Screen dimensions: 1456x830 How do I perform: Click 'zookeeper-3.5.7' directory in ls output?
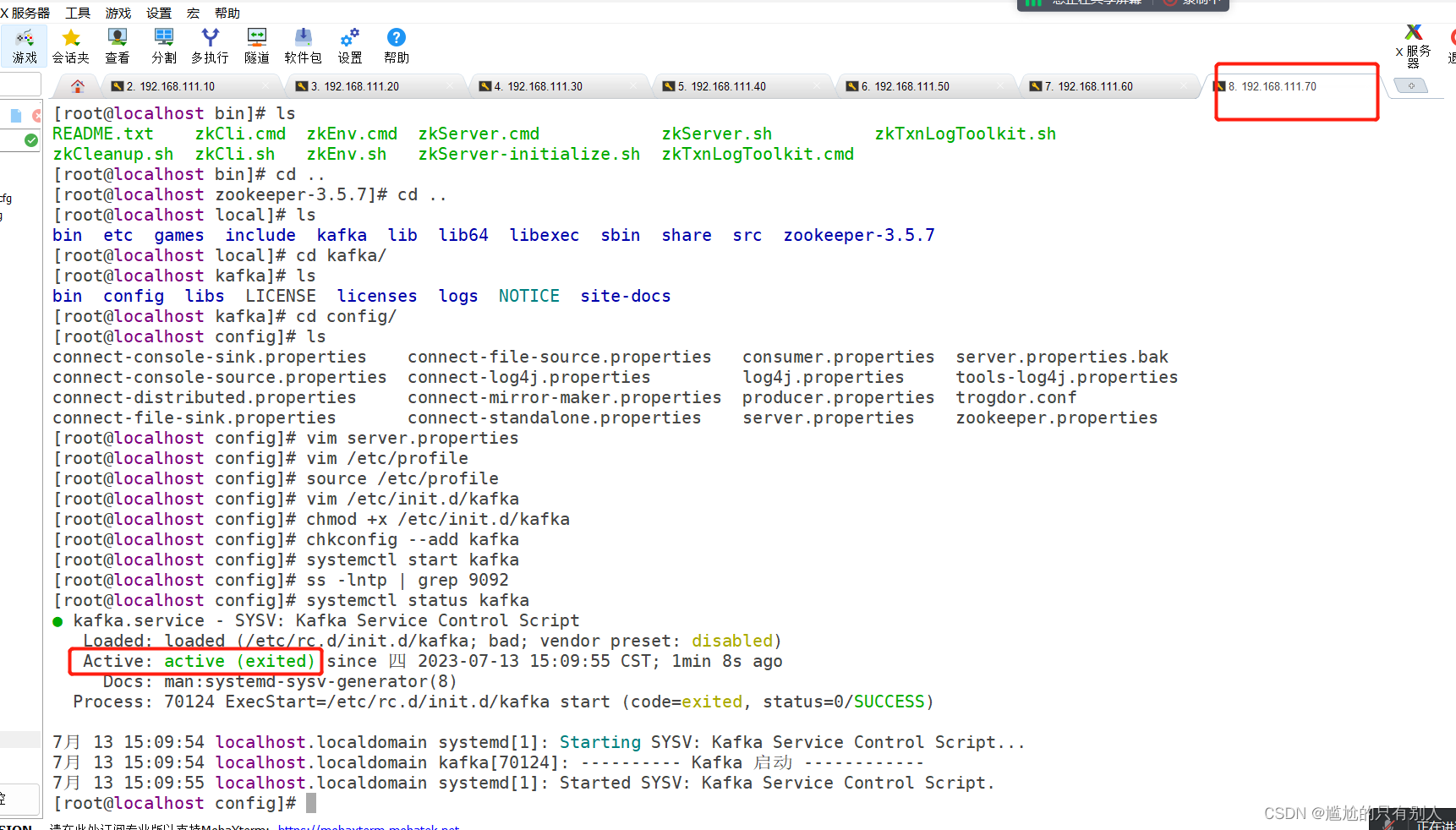click(x=859, y=235)
